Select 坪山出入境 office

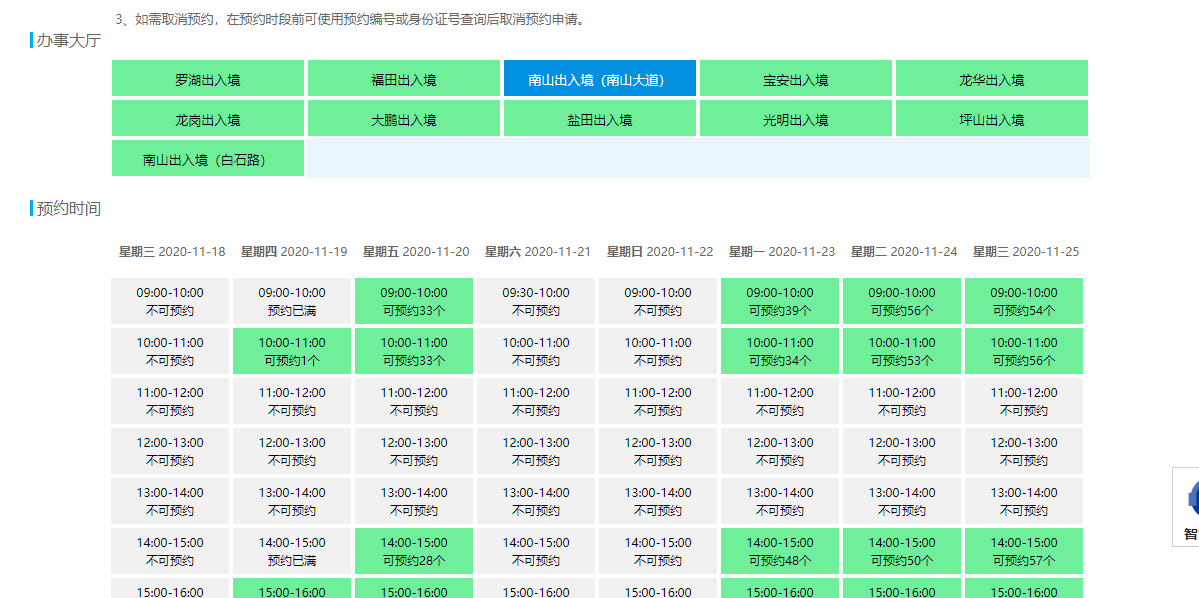[x=991, y=118]
